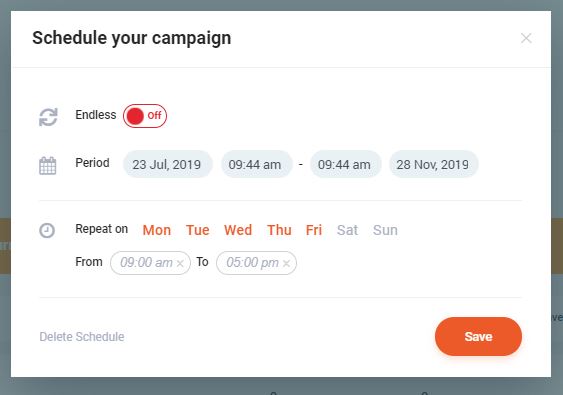Viewport: 563px width, 395px height.
Task: Open the start date 23 Jul, 2019 picker
Action: pos(167,164)
